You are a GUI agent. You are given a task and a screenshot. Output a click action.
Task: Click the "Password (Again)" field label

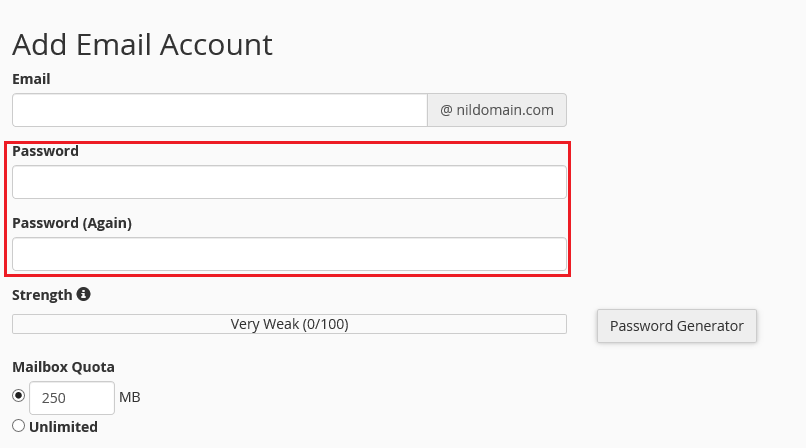[72, 223]
